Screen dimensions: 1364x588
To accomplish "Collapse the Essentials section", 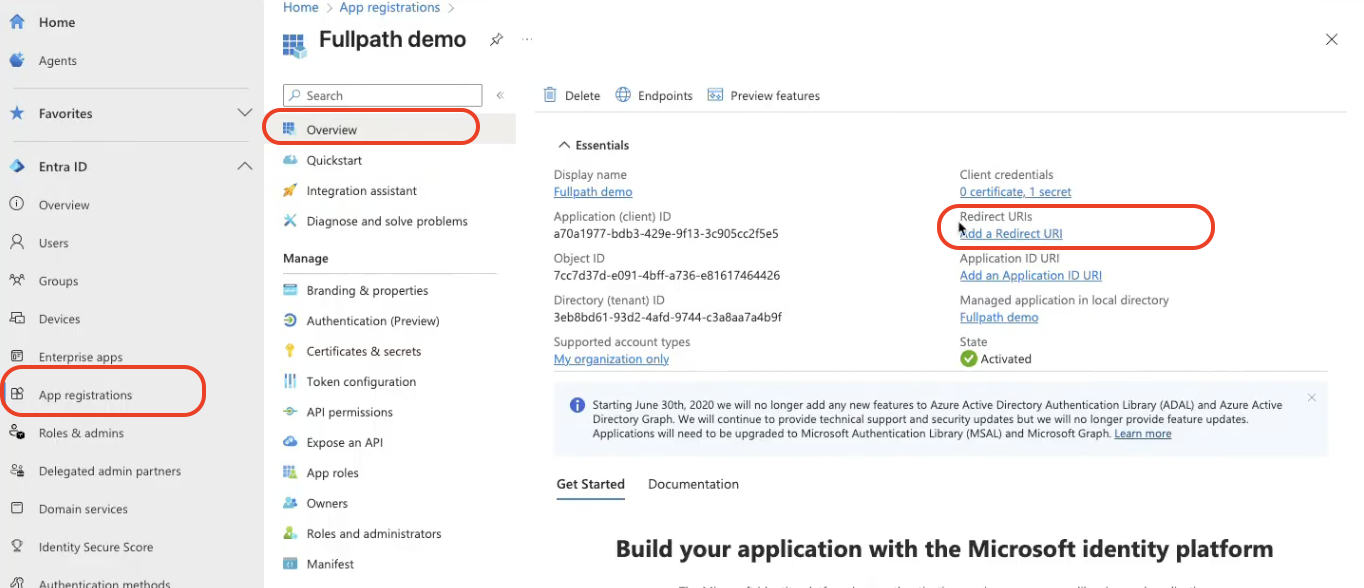I will coord(563,145).
